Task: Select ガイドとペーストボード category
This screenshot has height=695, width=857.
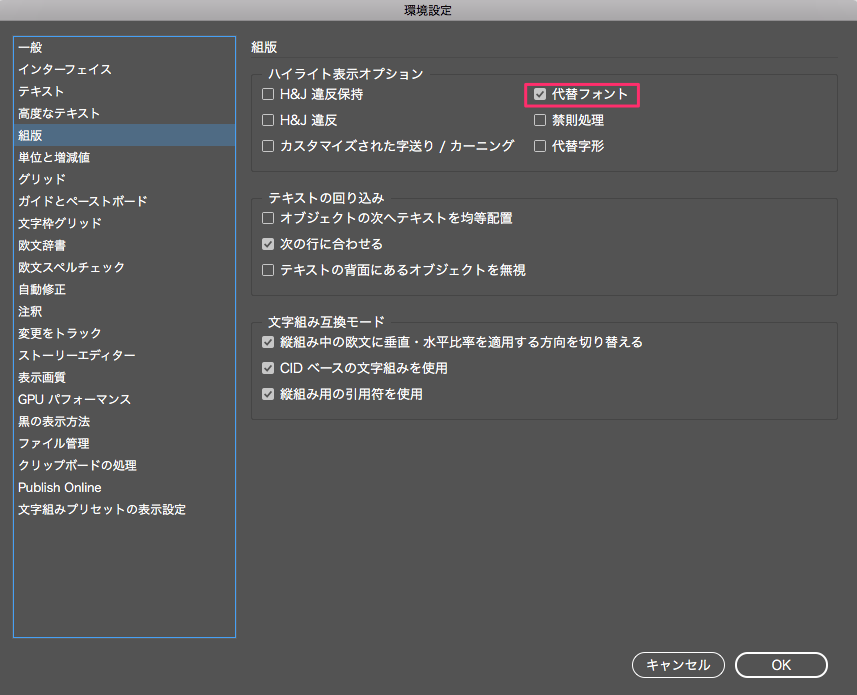Action: 125,201
